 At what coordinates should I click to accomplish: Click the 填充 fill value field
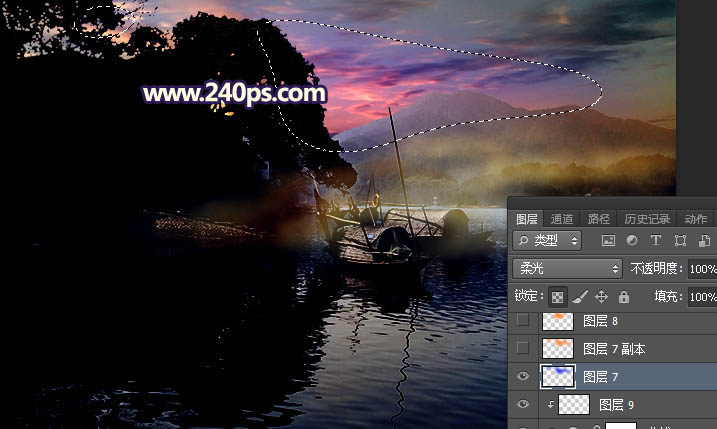point(702,297)
